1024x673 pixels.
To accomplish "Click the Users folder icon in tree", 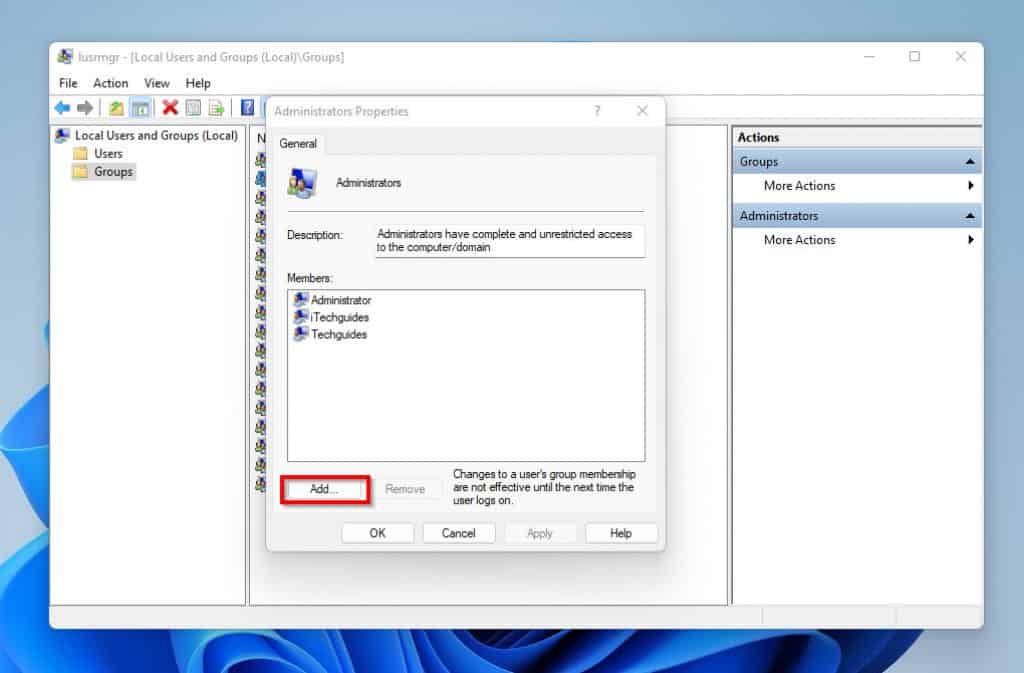I will [x=80, y=153].
